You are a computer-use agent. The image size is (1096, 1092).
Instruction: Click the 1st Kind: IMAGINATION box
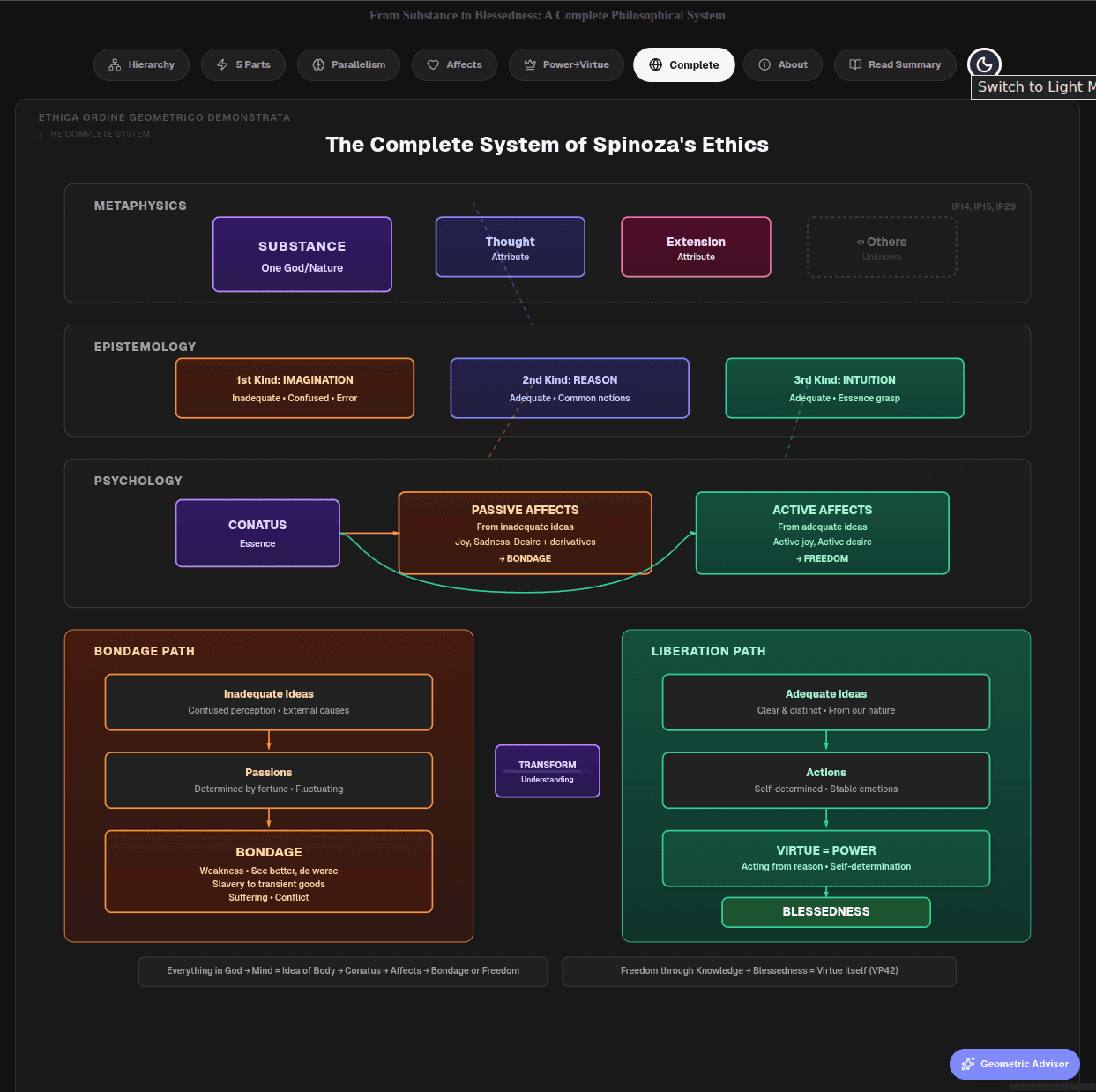(295, 388)
